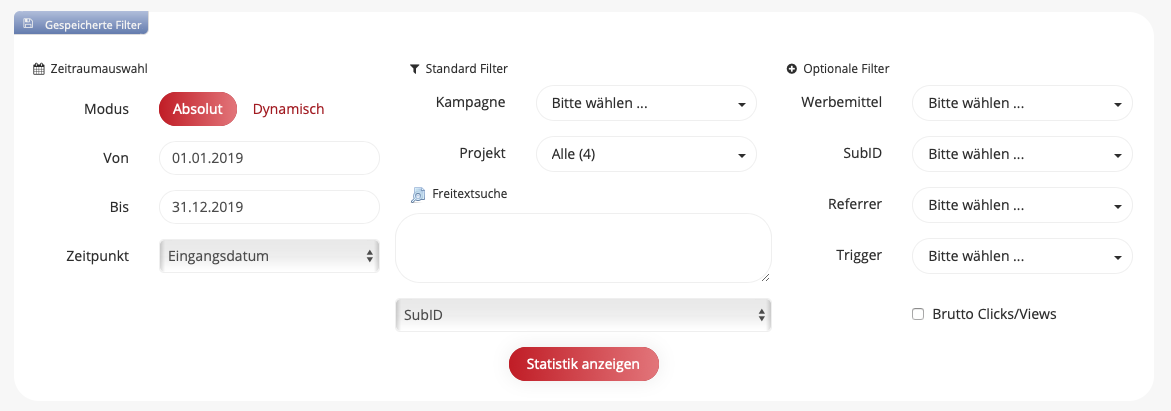Enable the Brutto Clicks/Views checkbox

(918, 314)
